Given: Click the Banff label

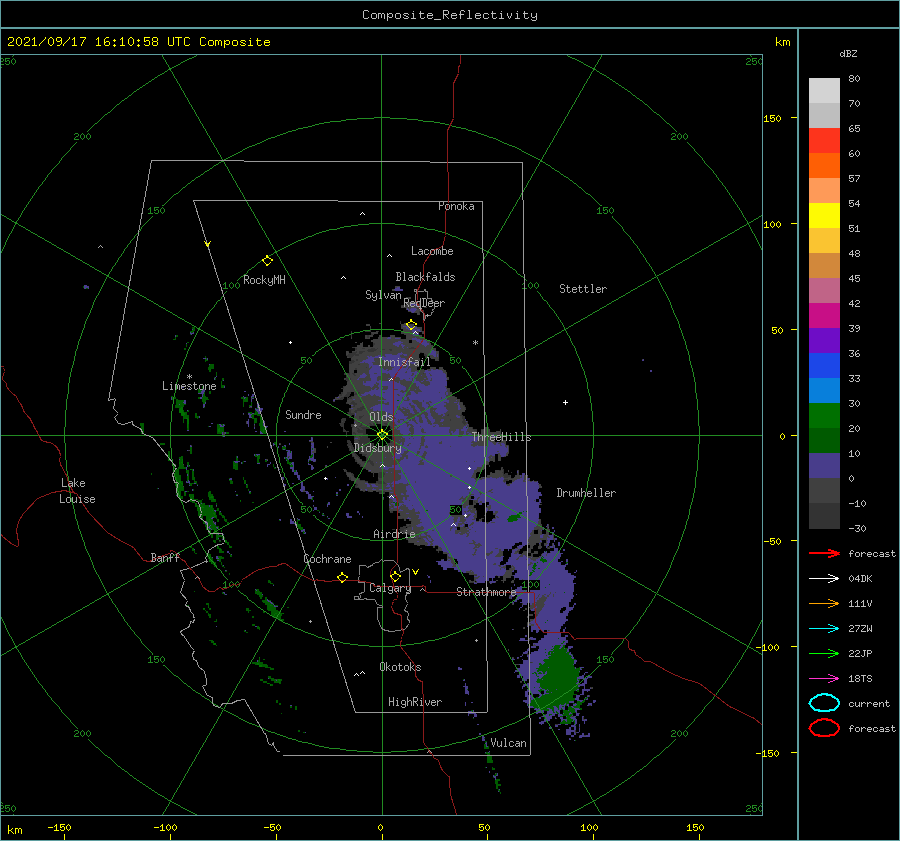Looking at the screenshot, I should pos(165,557).
